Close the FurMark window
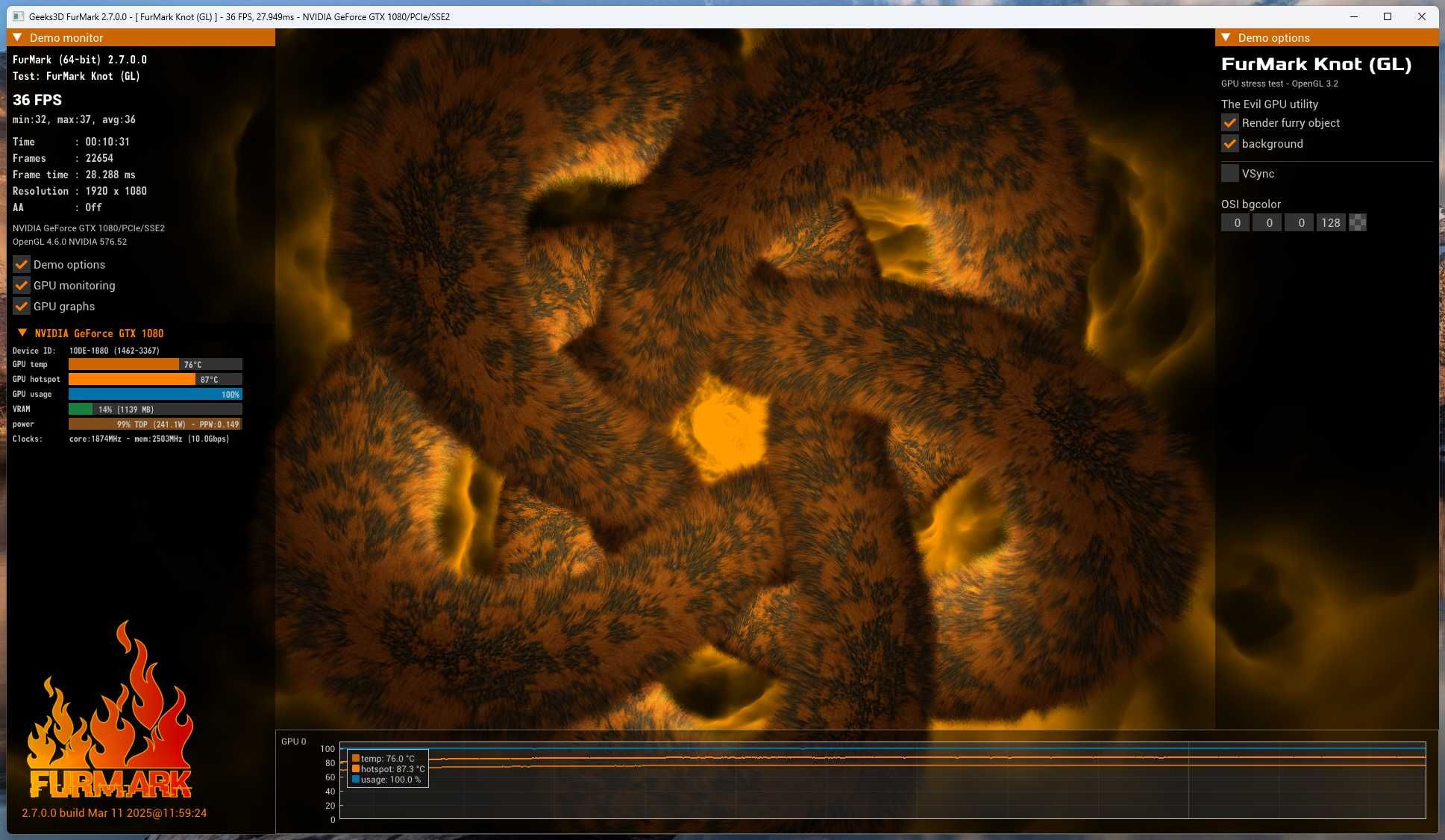 pyautogui.click(x=1422, y=16)
